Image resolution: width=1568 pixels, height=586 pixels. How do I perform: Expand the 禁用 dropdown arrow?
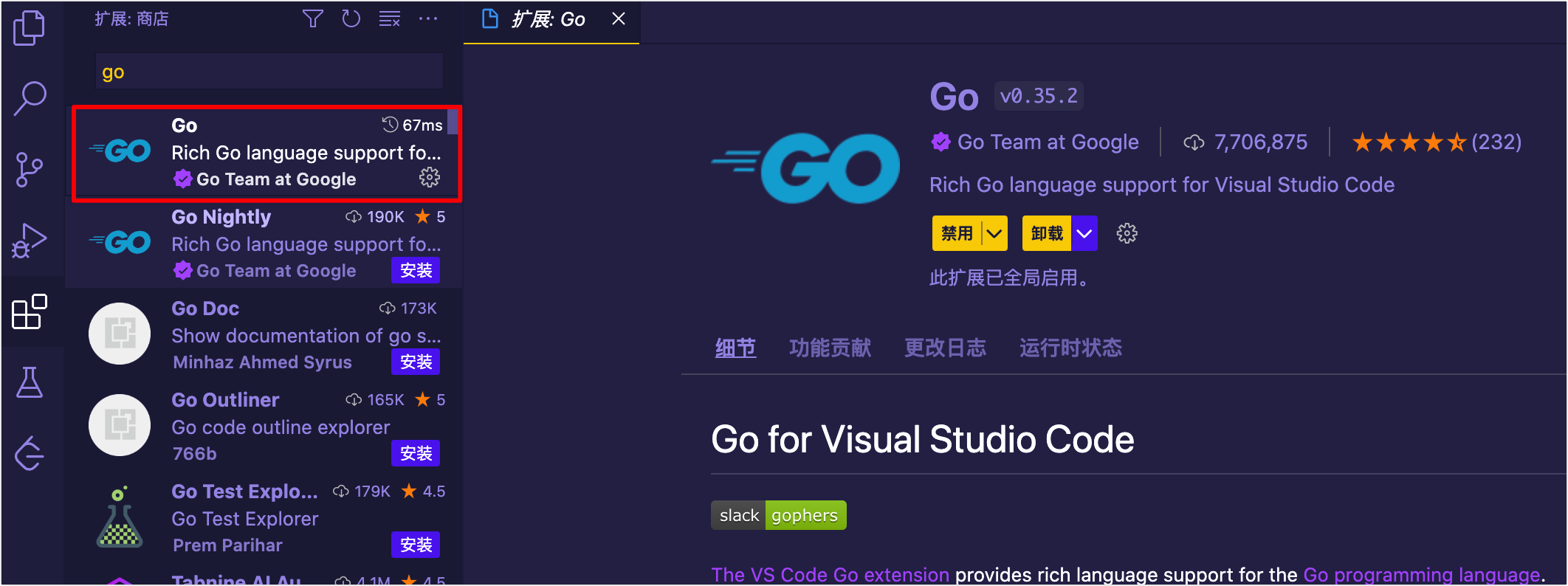(994, 233)
